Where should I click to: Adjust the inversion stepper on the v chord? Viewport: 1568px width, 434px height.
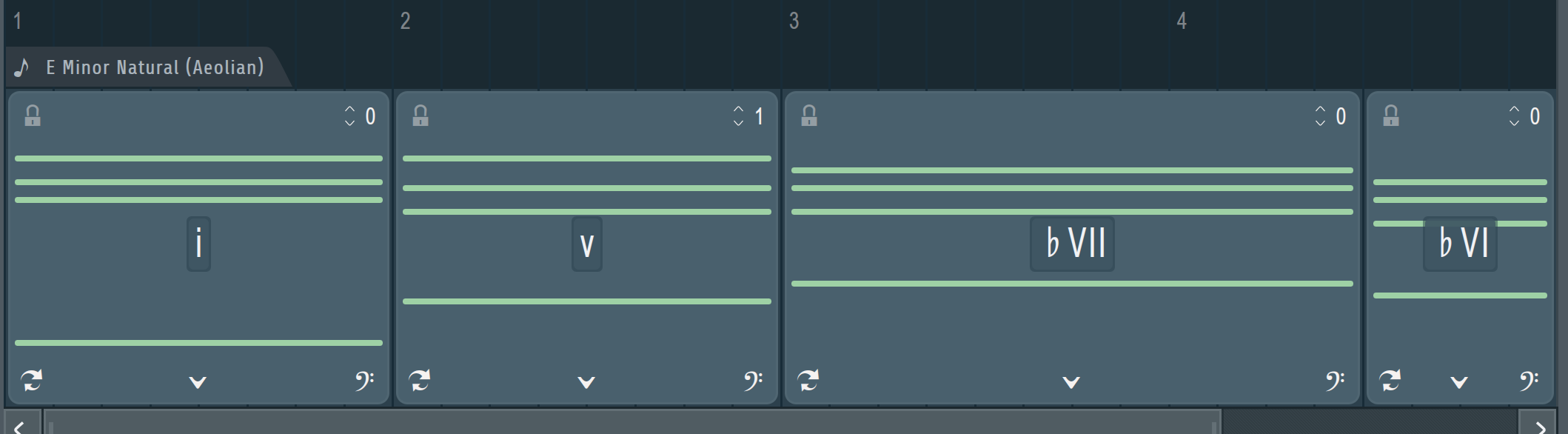point(738,116)
